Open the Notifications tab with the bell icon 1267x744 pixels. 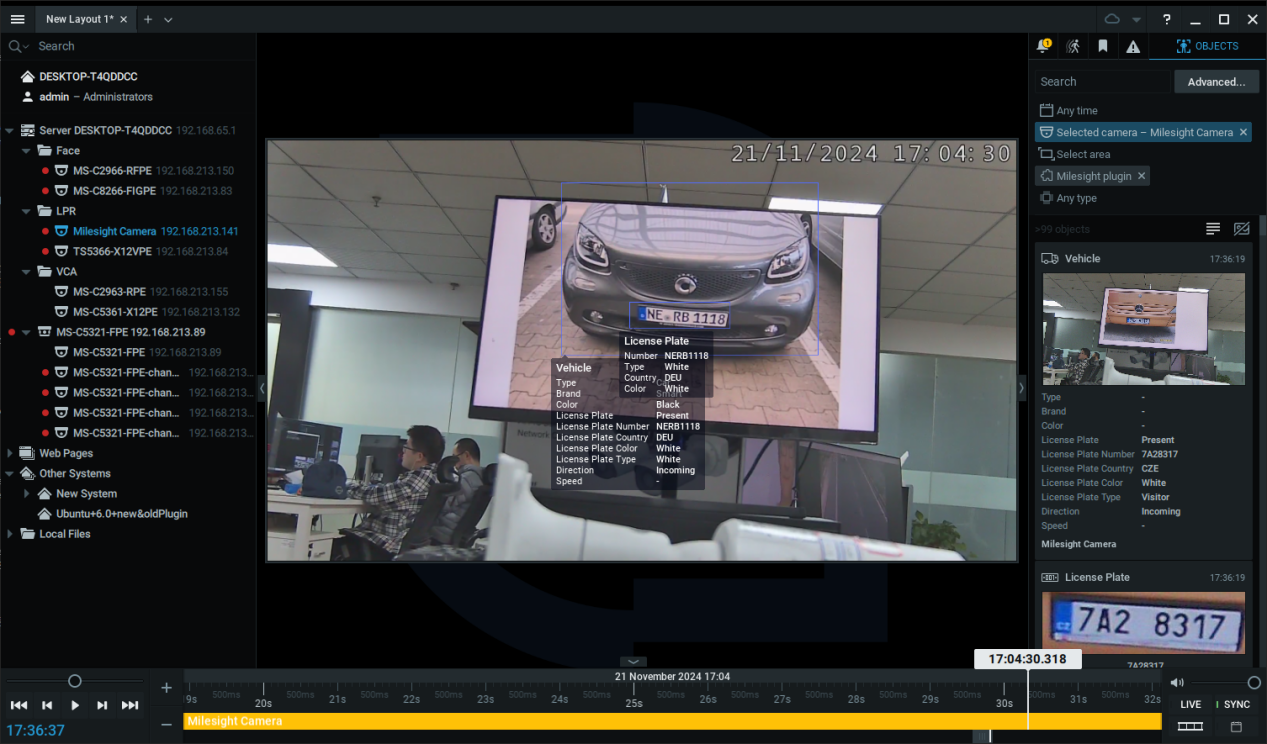(1044, 46)
